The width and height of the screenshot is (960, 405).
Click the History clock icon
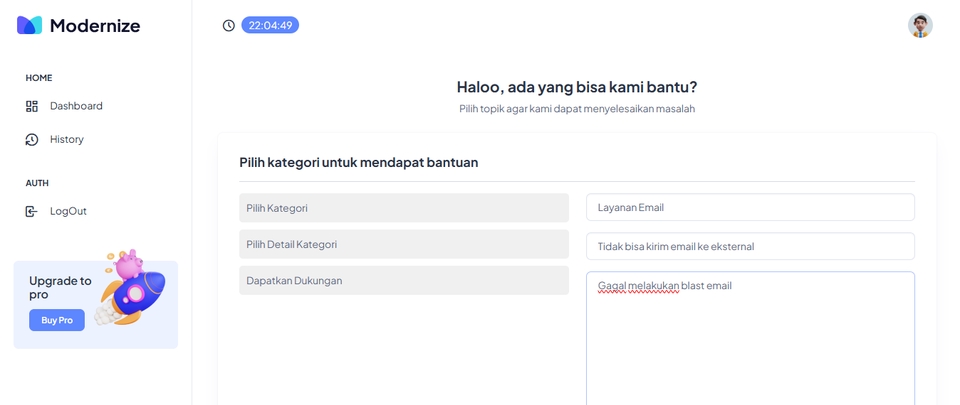32,139
